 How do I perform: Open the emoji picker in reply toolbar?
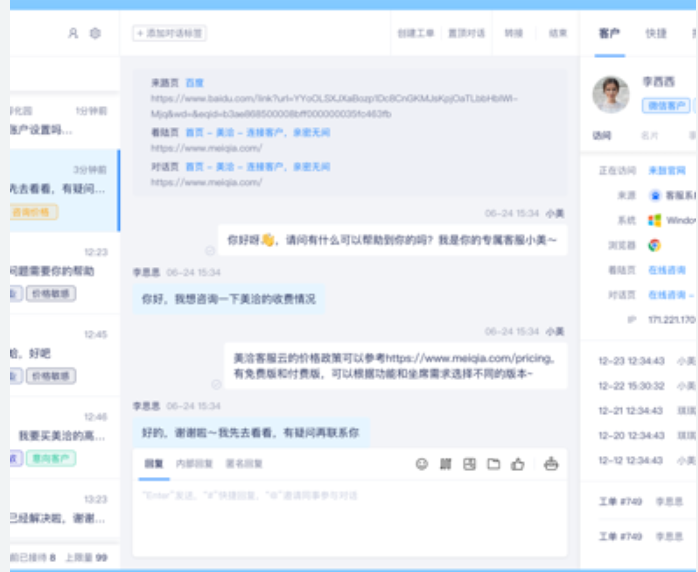[421, 464]
